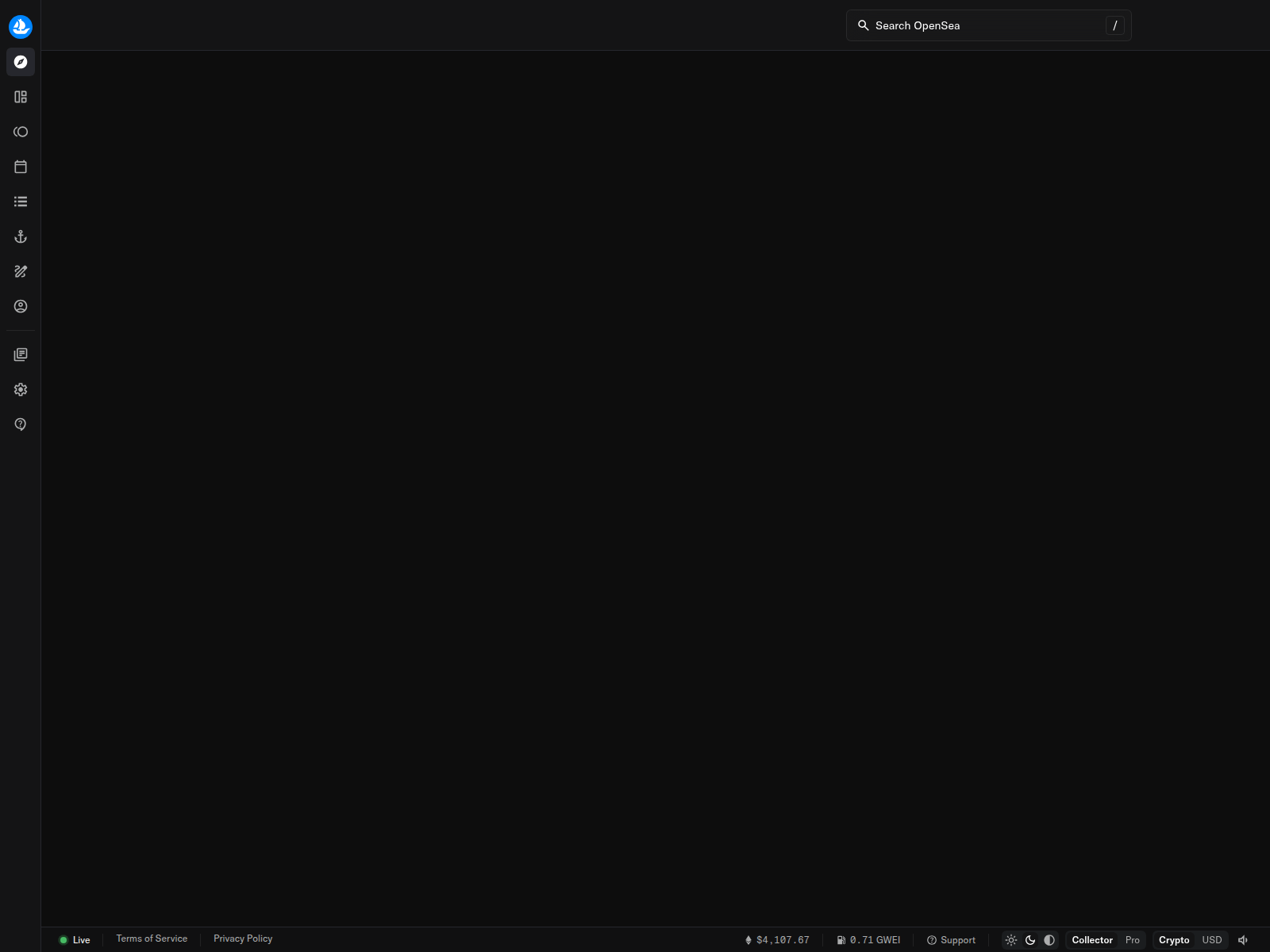The width and height of the screenshot is (1270, 952).
Task: Switch to dark theme moon icon
Action: click(1030, 940)
